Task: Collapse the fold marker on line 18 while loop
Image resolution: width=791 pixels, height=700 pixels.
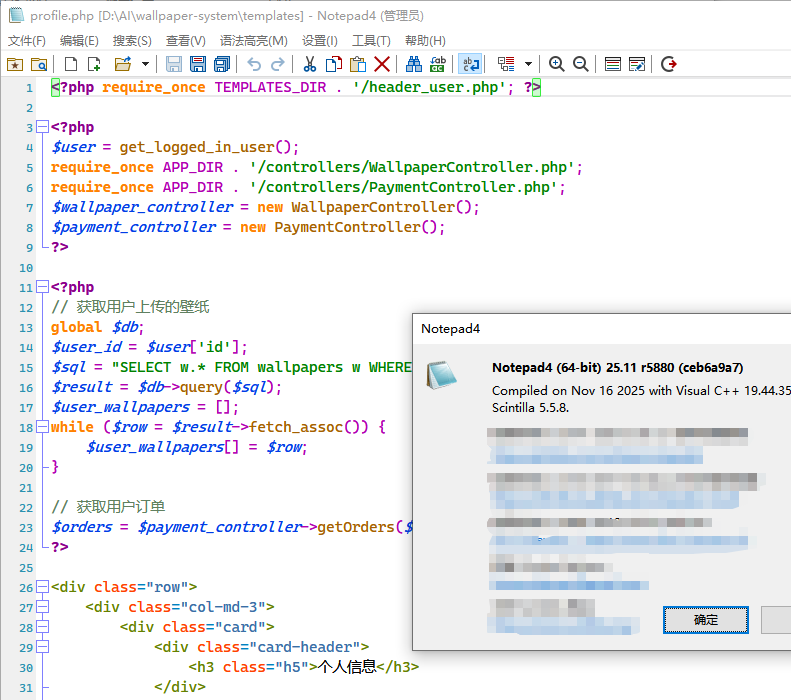Action: pyautogui.click(x=42, y=427)
